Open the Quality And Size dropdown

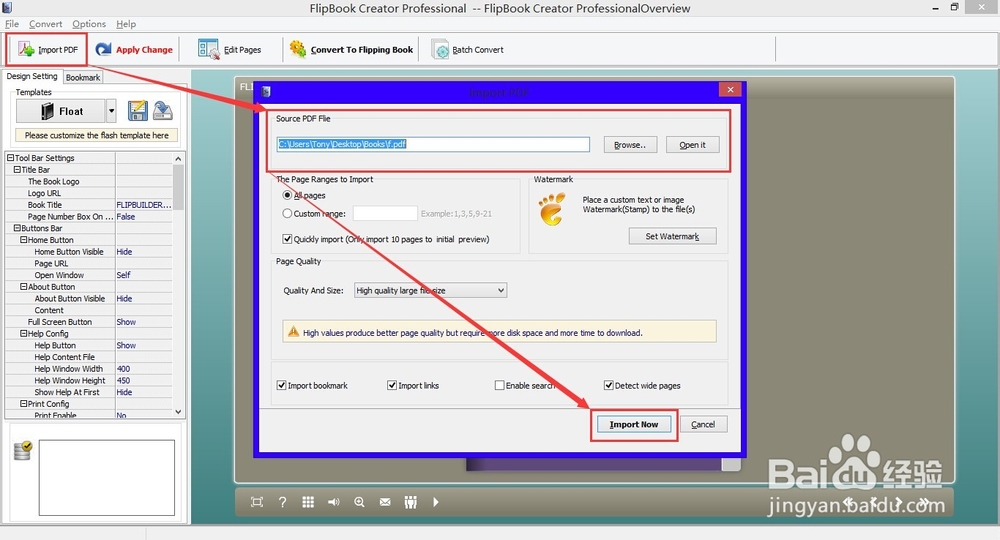(x=430, y=290)
